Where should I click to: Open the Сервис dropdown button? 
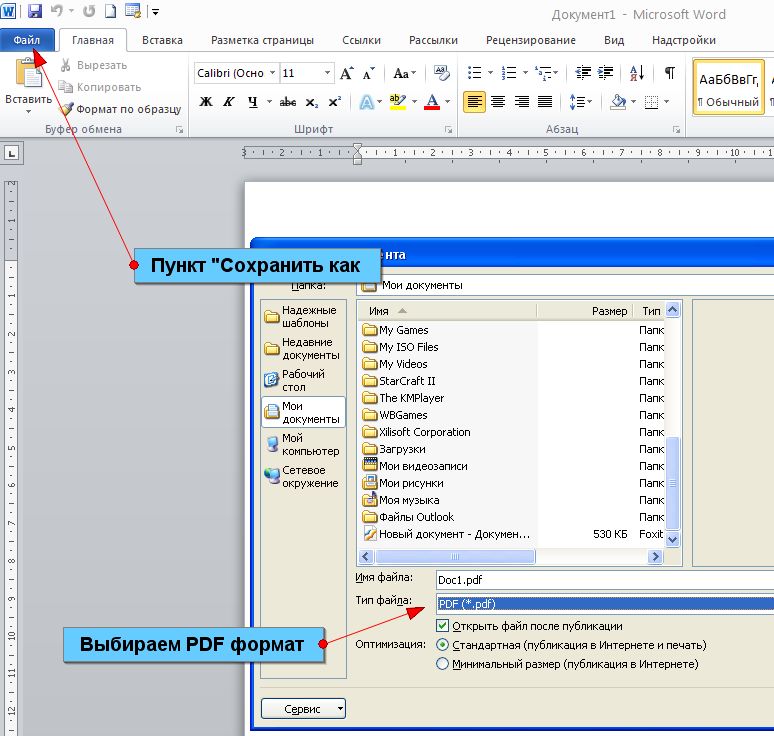tap(303, 709)
